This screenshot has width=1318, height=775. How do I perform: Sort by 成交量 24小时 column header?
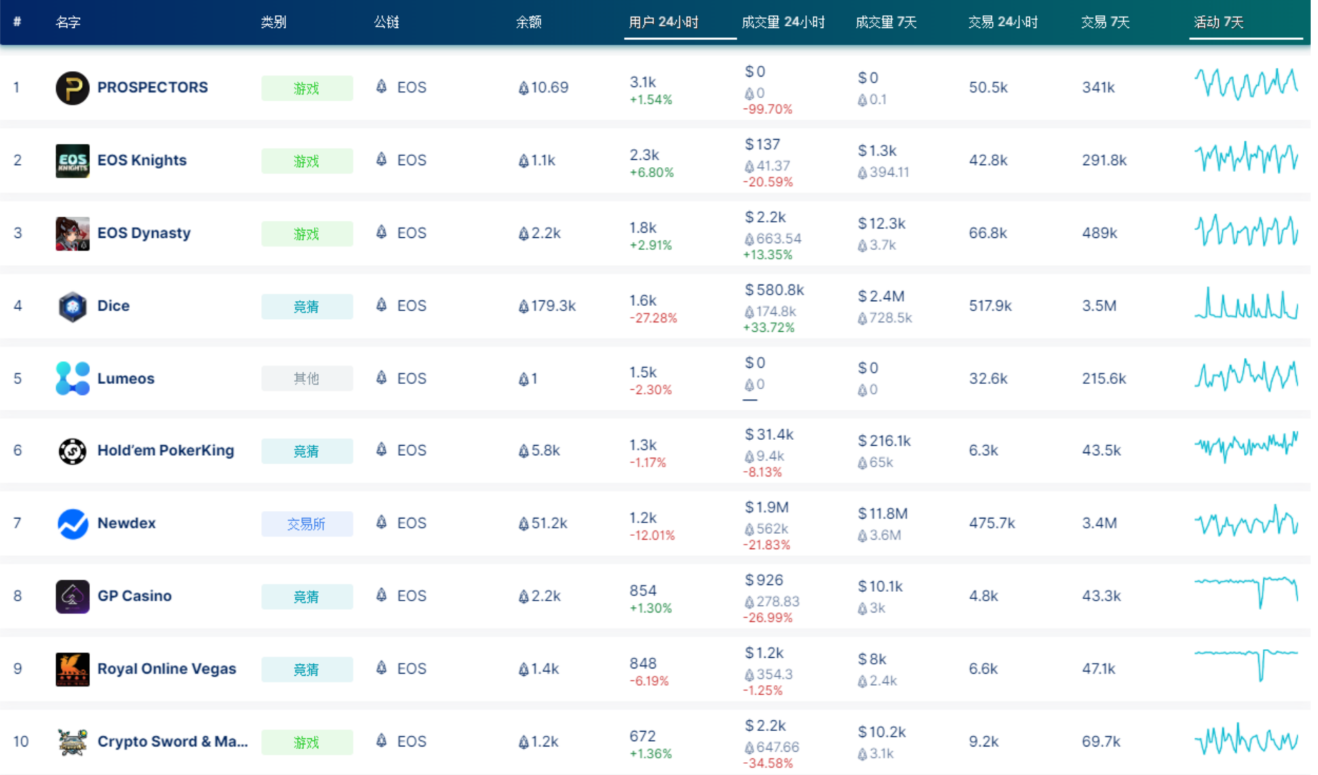(x=783, y=22)
